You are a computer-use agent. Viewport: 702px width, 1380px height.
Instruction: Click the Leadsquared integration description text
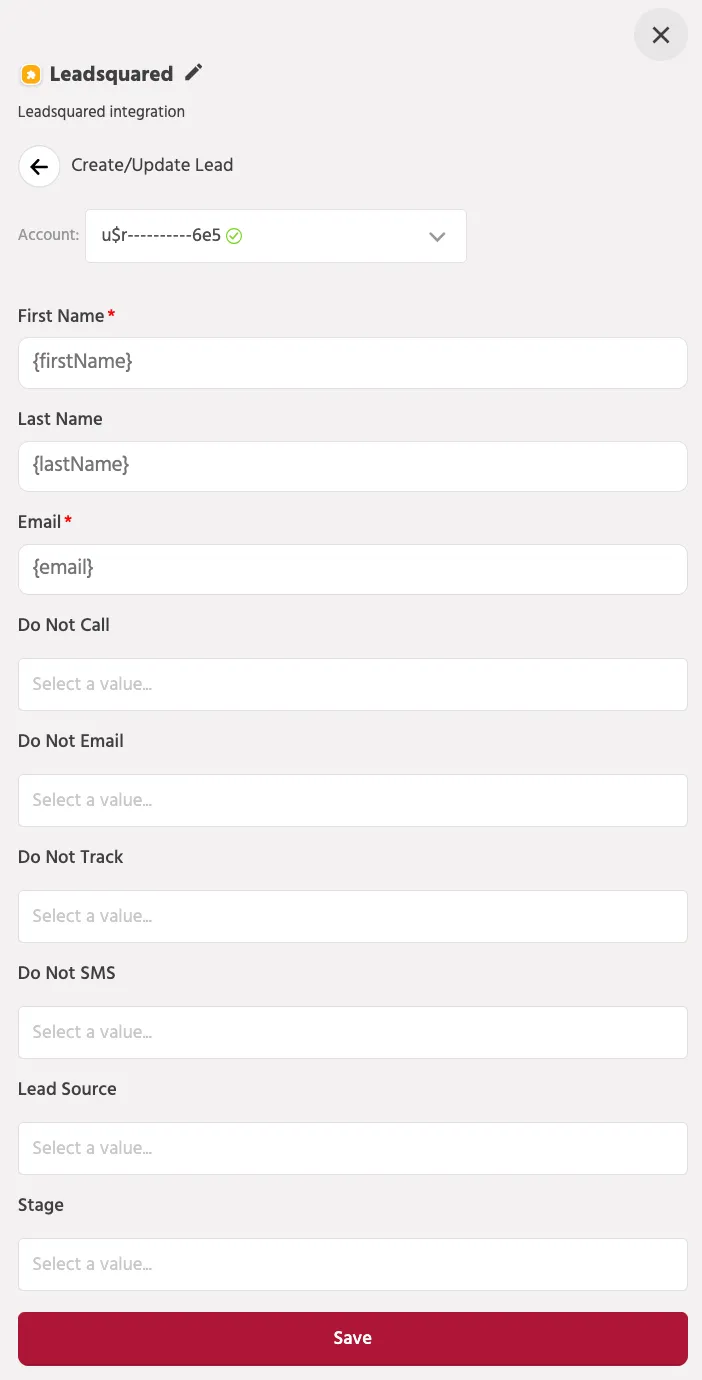click(x=101, y=112)
